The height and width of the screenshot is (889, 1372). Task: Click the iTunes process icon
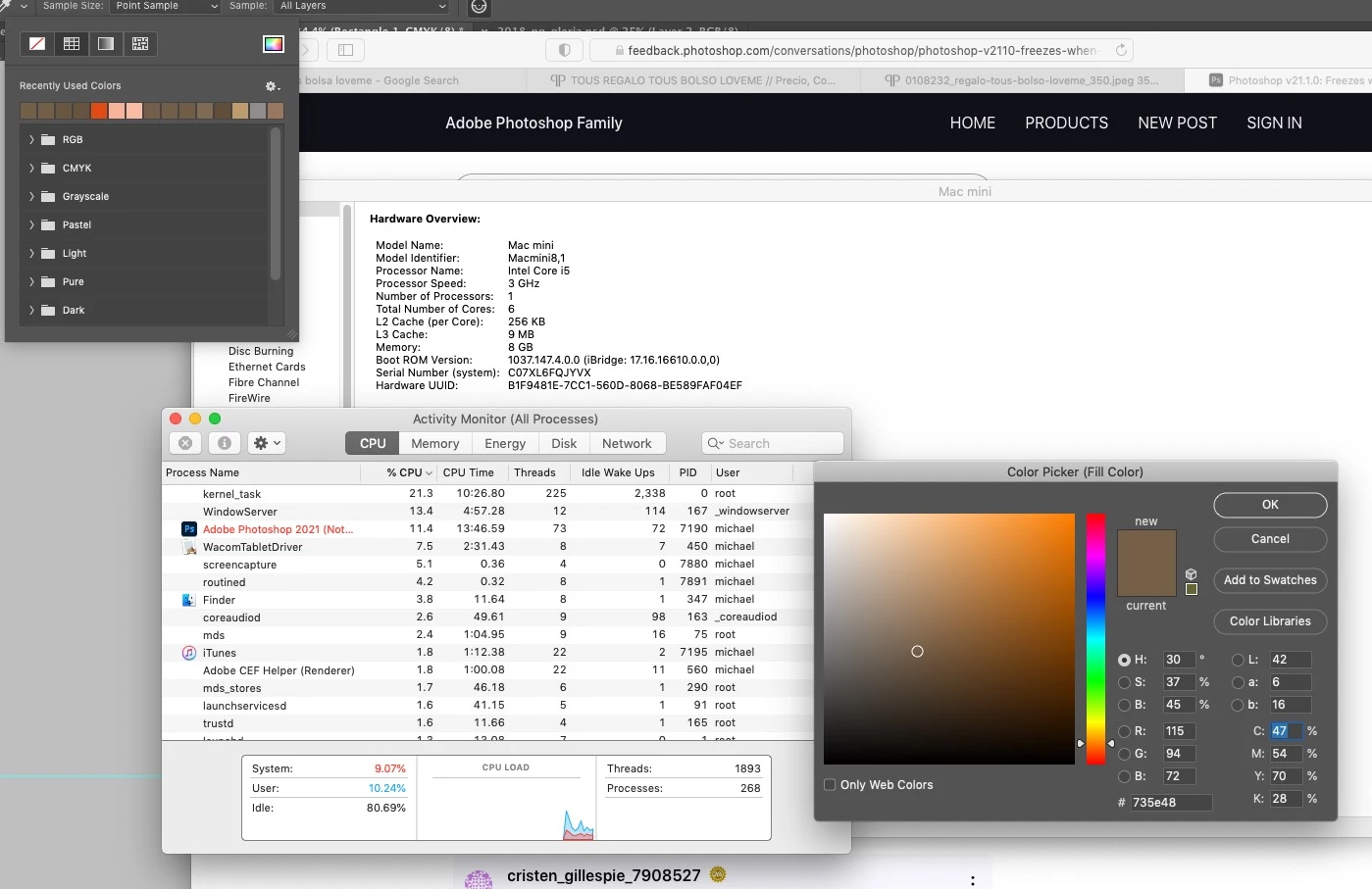tap(189, 653)
